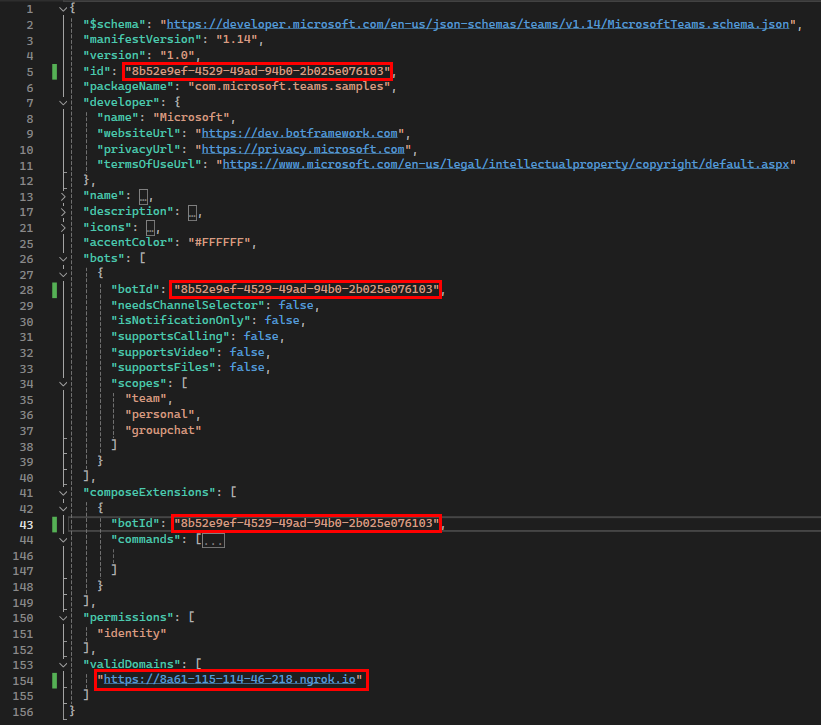The width and height of the screenshot is (821, 725).
Task: Click line number 156 in the gutter
Action: click(x=23, y=712)
